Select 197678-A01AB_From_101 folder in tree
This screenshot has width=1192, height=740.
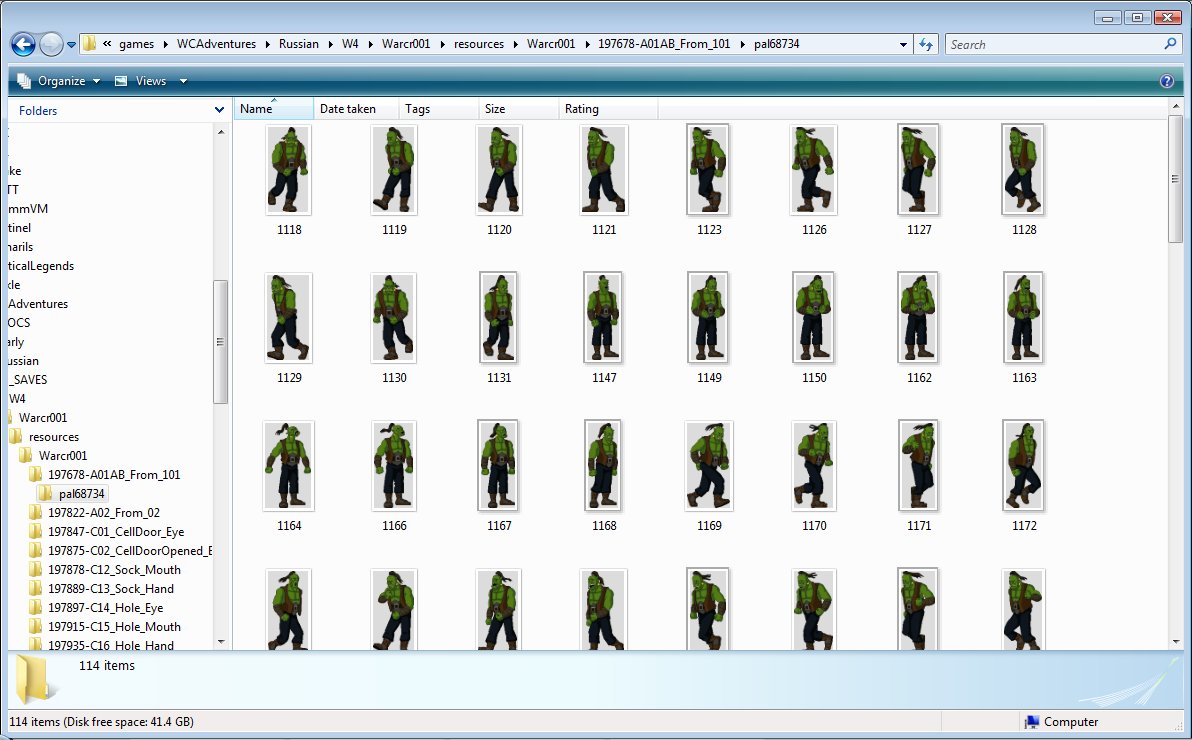click(114, 475)
